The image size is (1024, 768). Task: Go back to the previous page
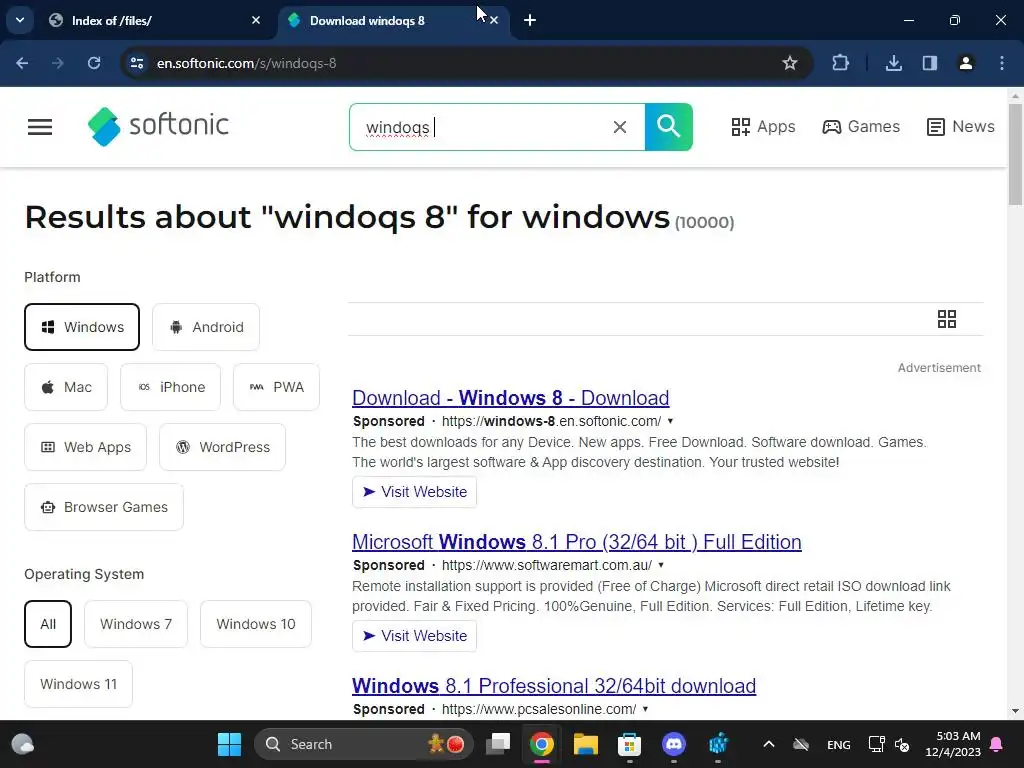pos(22,63)
